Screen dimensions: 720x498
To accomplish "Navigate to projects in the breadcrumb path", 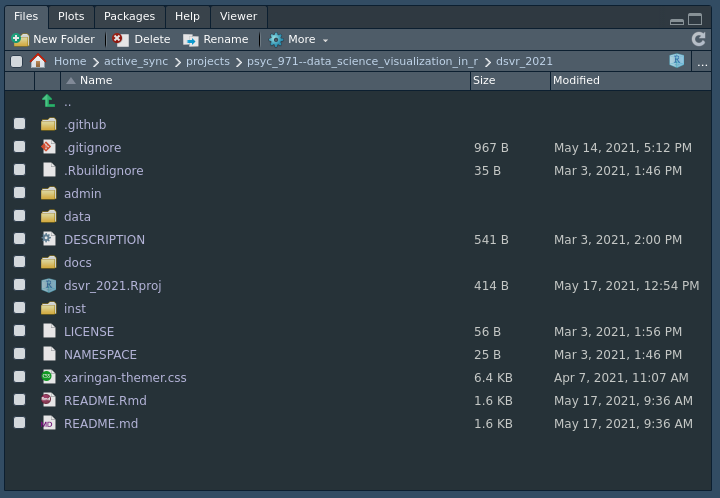I will tap(207, 61).
